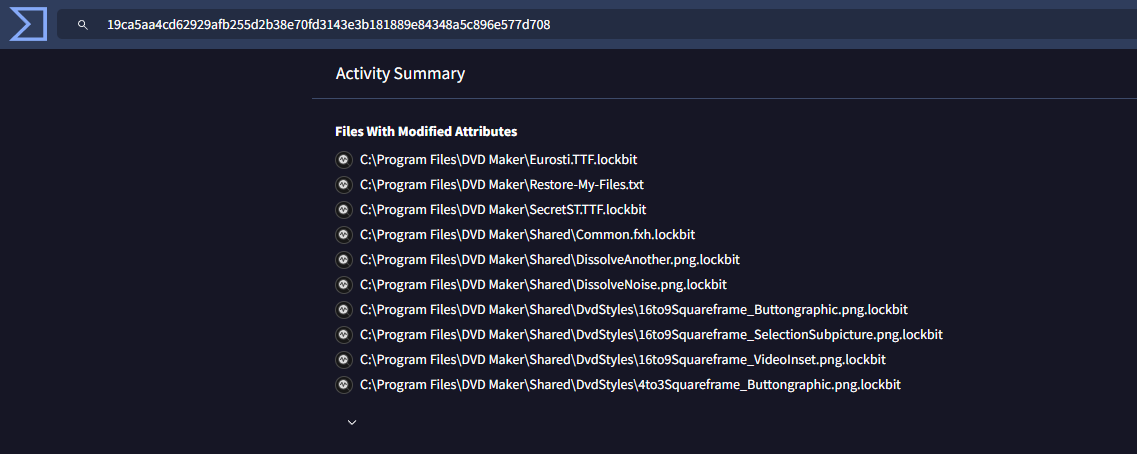Click the Activity Summary heading
This screenshot has width=1137, height=454.
point(400,73)
